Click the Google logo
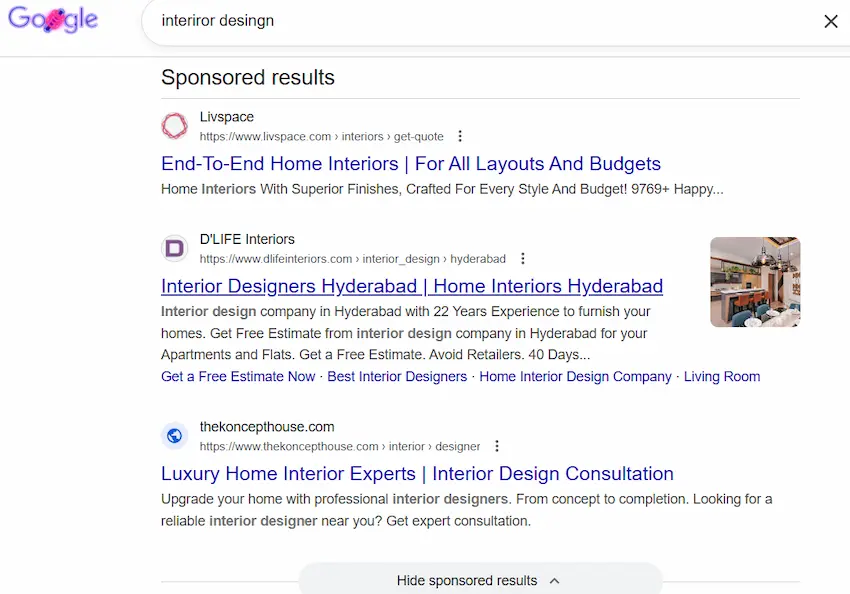The width and height of the screenshot is (850, 594). 53,20
